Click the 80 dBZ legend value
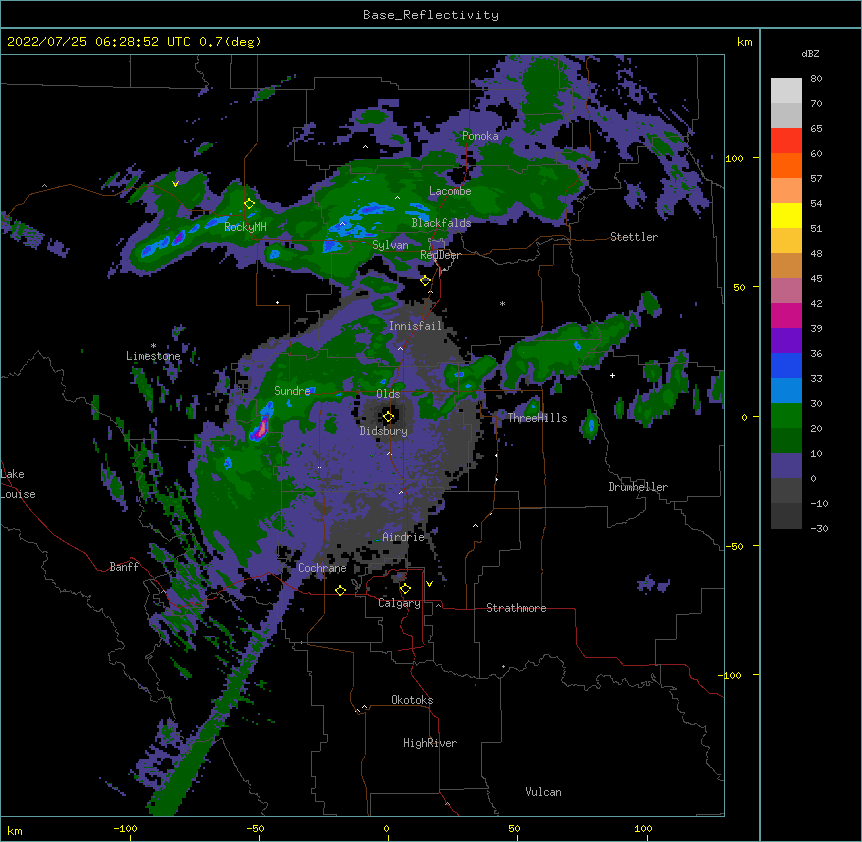Image resolution: width=862 pixels, height=842 pixels. tap(816, 79)
